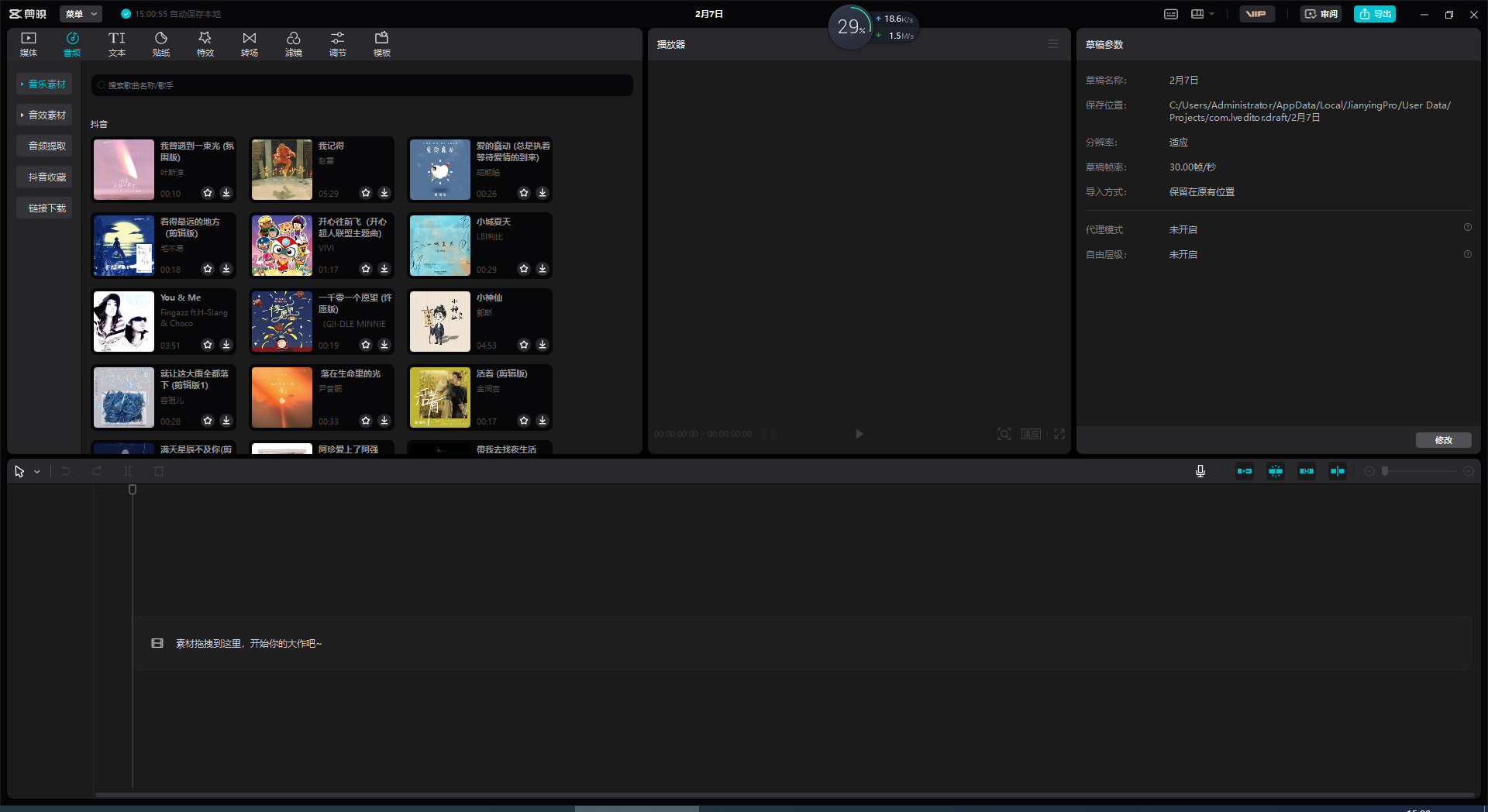Open the 菜单 dropdown menu
This screenshot has height=812, width=1488.
coord(81,14)
